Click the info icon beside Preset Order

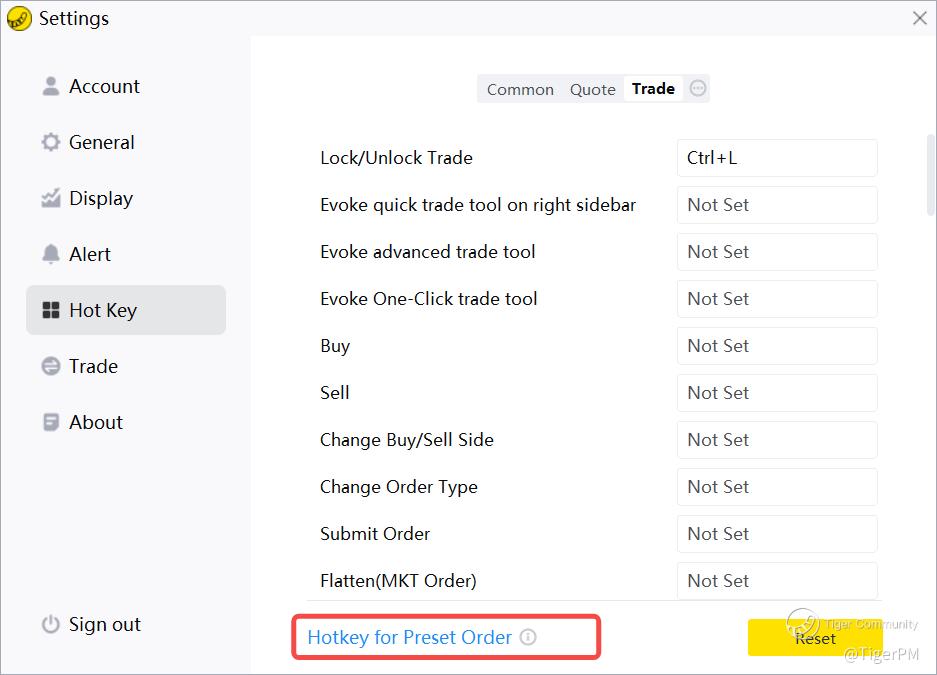pos(528,637)
